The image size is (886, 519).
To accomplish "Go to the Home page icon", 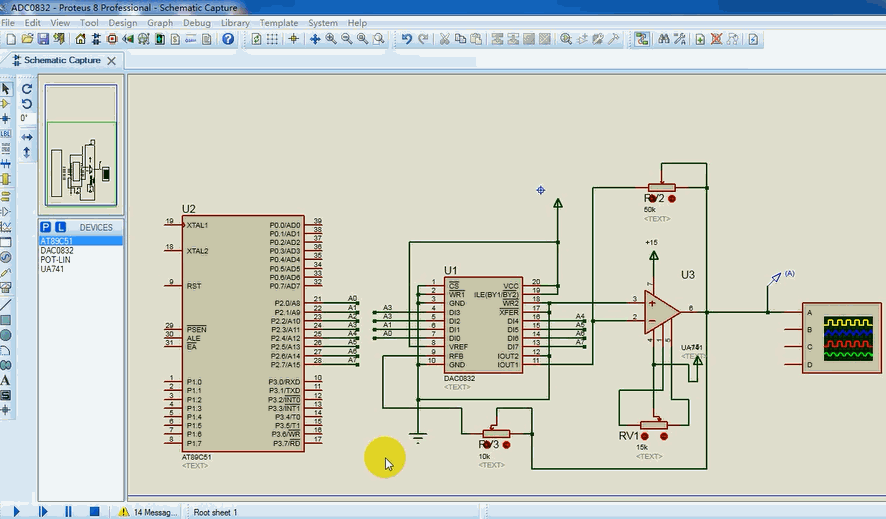I will (x=80, y=39).
